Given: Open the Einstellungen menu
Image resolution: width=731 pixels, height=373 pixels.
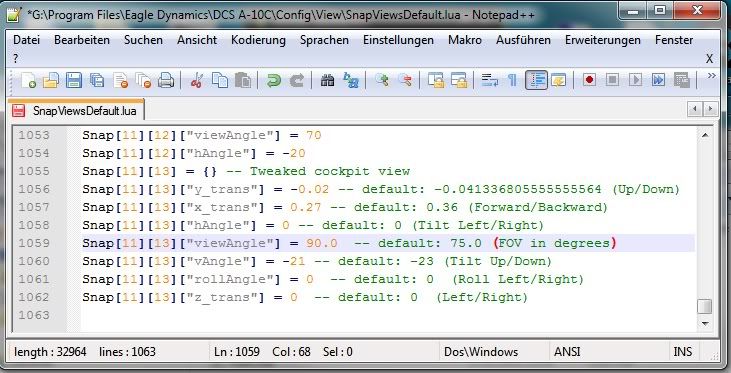Looking at the screenshot, I should 399,40.
